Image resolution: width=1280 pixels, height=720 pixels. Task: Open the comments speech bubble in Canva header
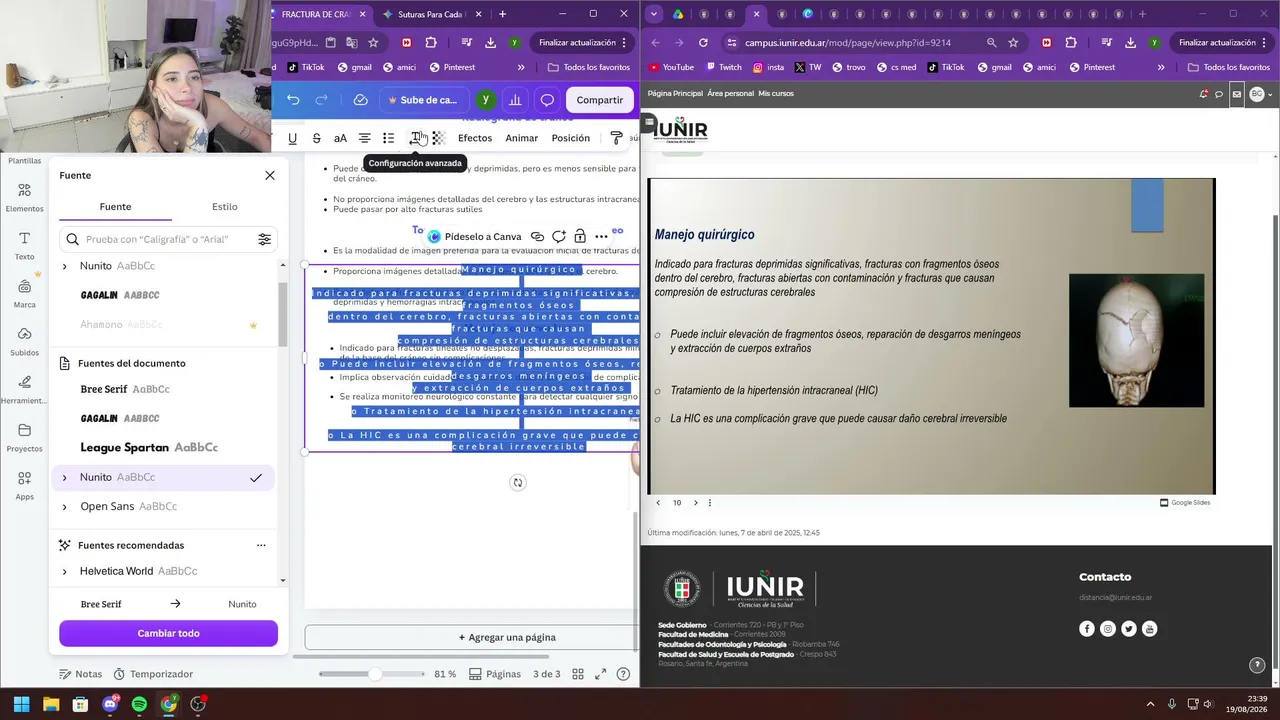[547, 100]
